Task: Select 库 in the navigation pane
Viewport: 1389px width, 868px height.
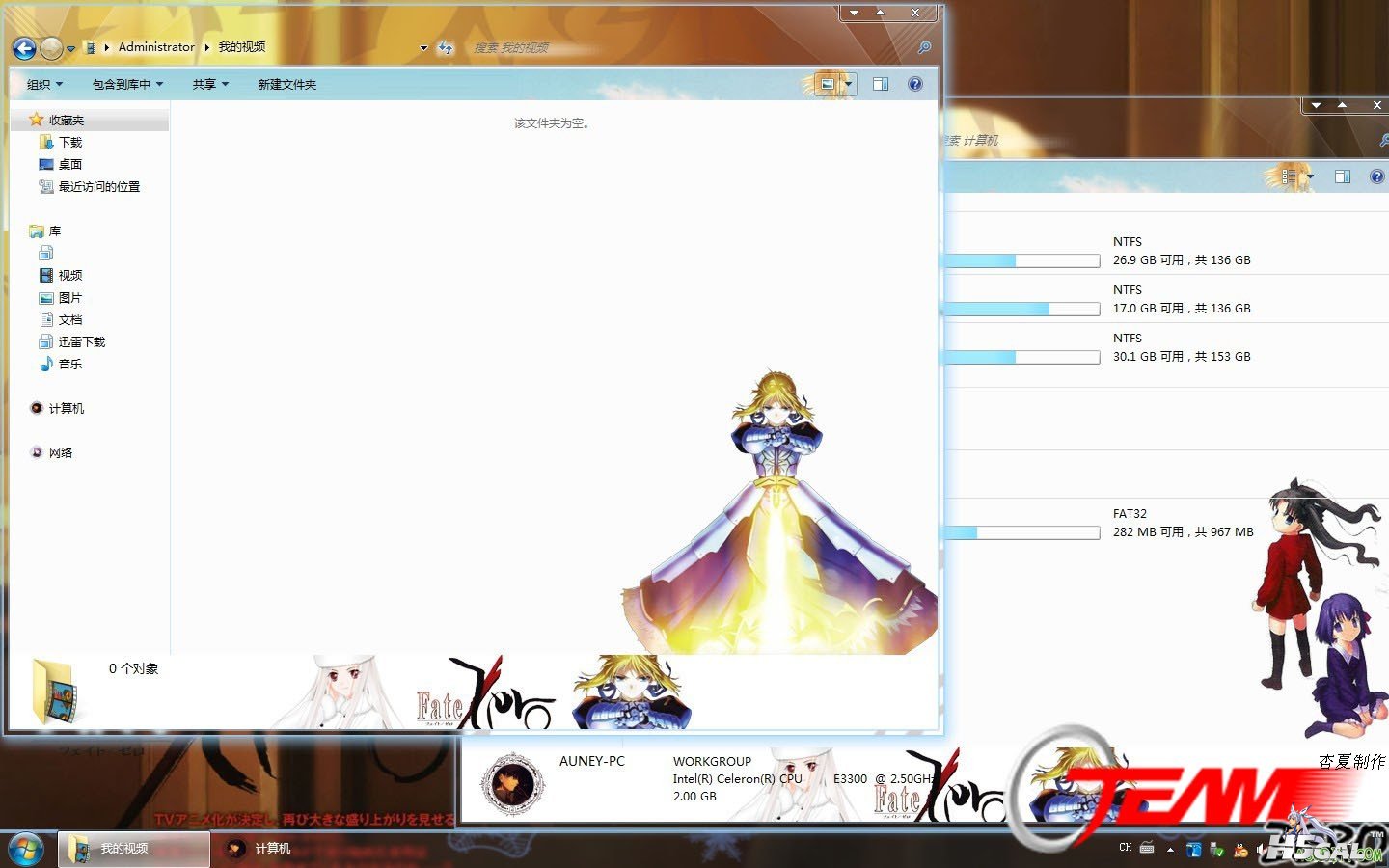Action: (x=55, y=231)
